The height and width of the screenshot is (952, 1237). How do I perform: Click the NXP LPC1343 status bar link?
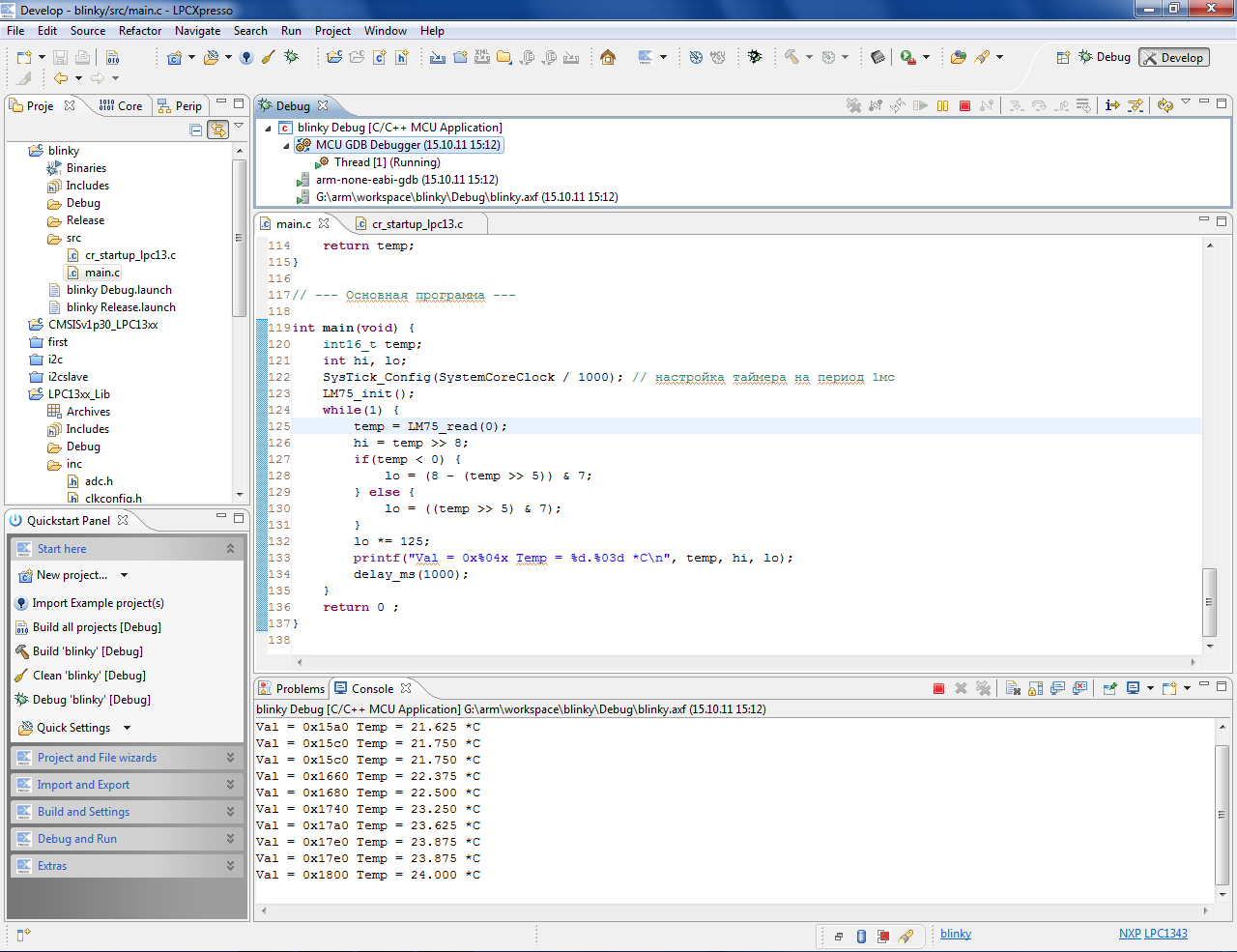(x=1153, y=934)
